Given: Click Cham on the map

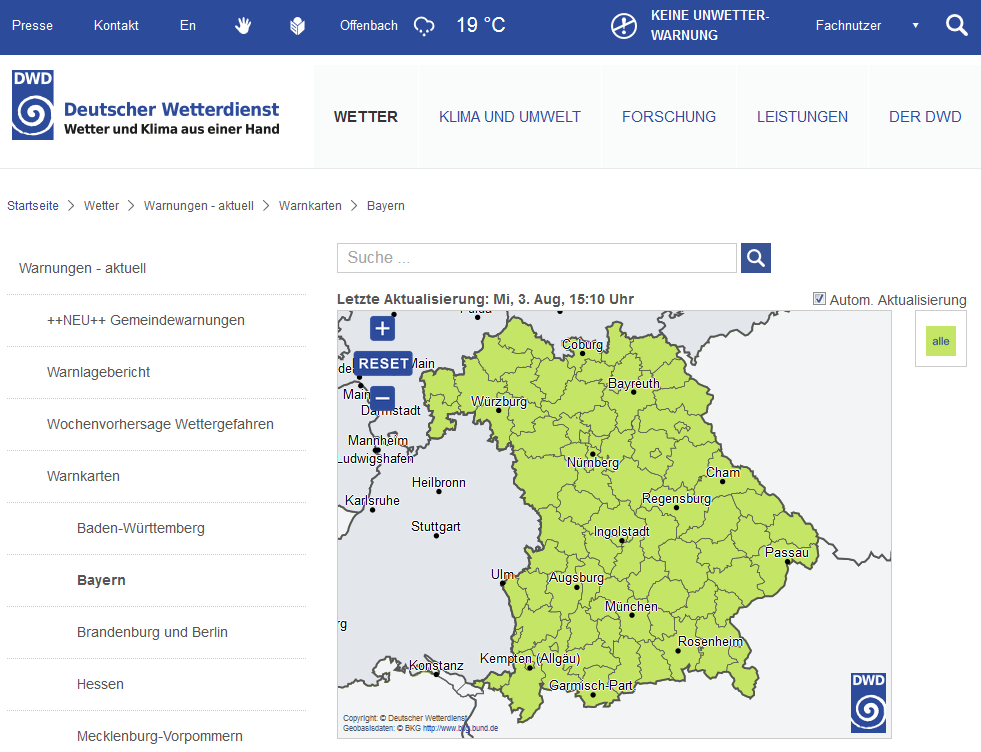Looking at the screenshot, I should 723,472.
